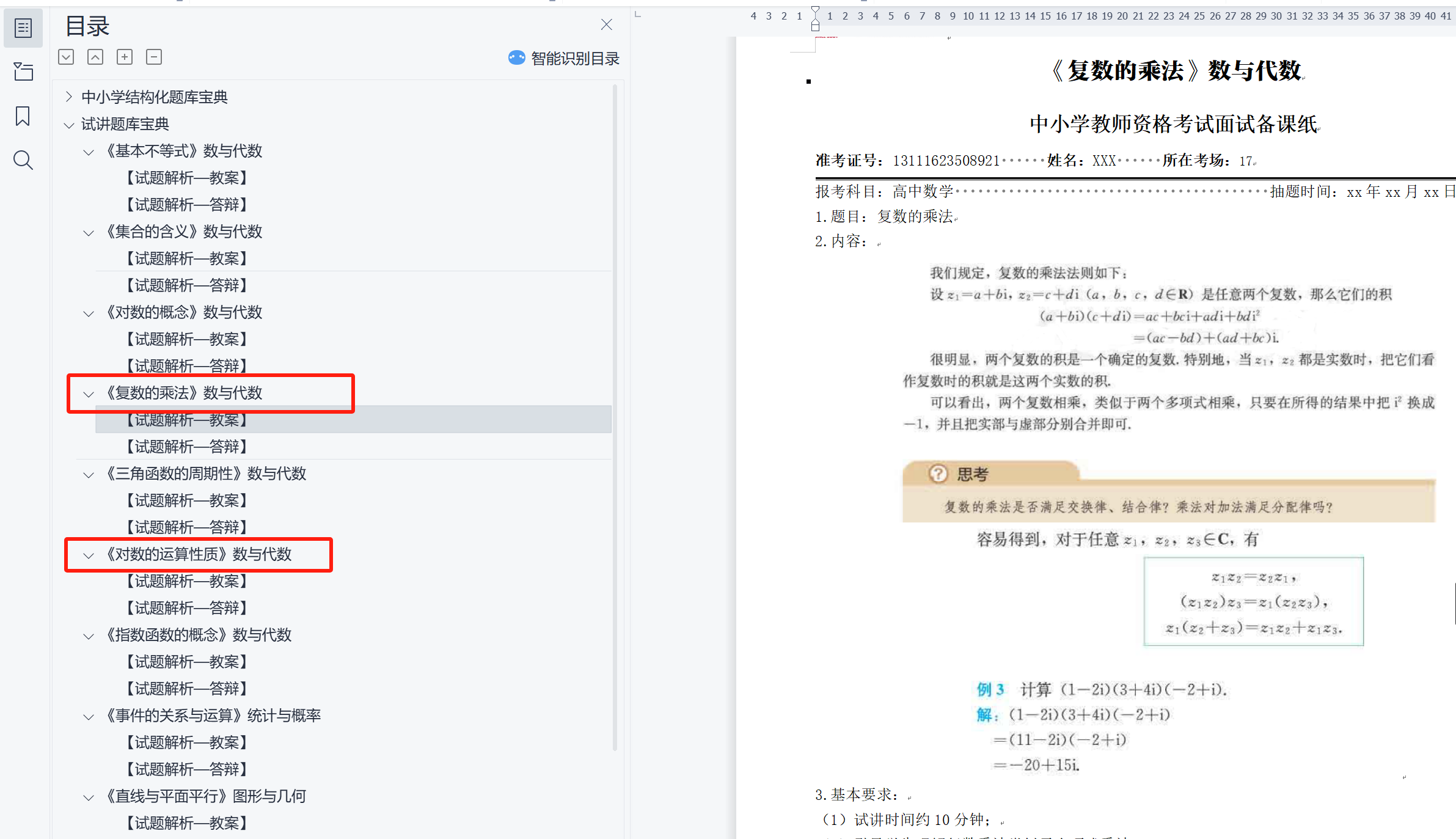Open 《集合的含义》数与代数 entry

click(184, 232)
